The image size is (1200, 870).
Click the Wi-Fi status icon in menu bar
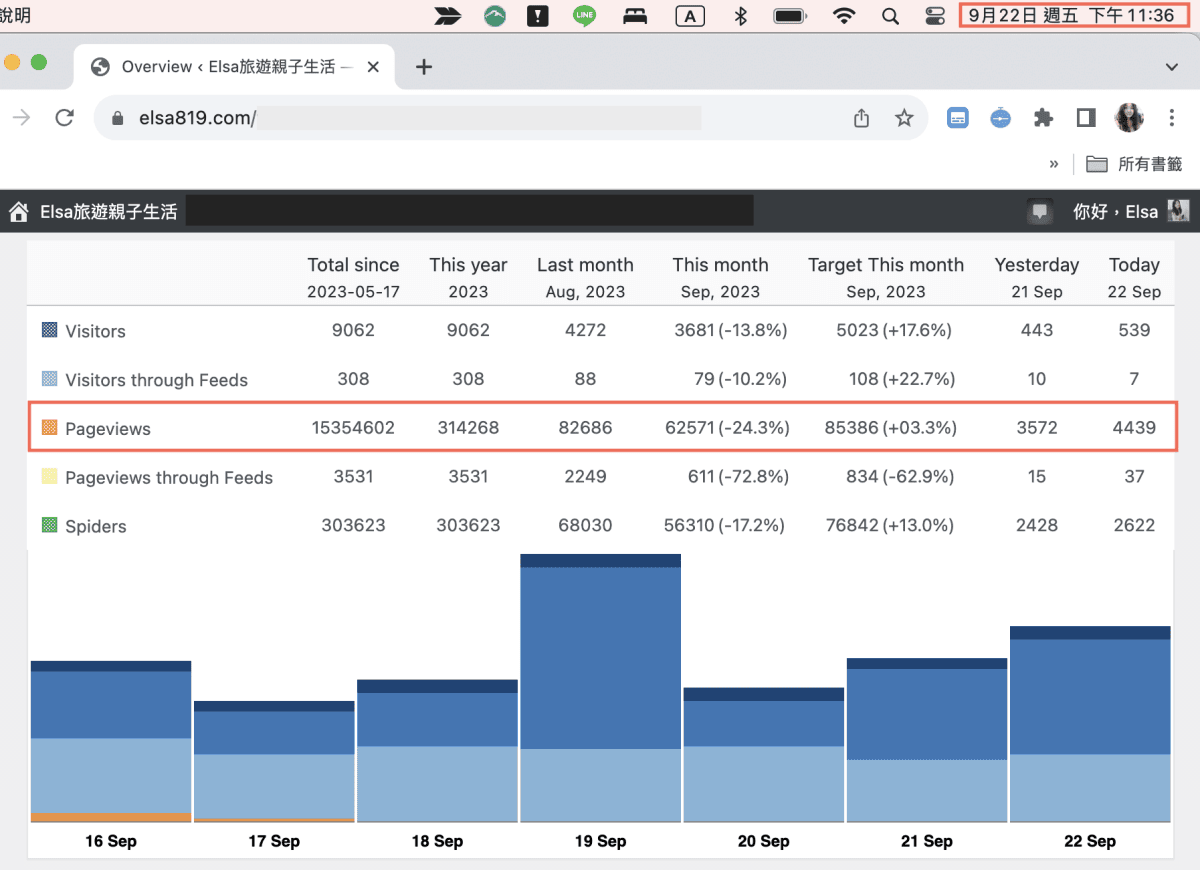coord(844,16)
